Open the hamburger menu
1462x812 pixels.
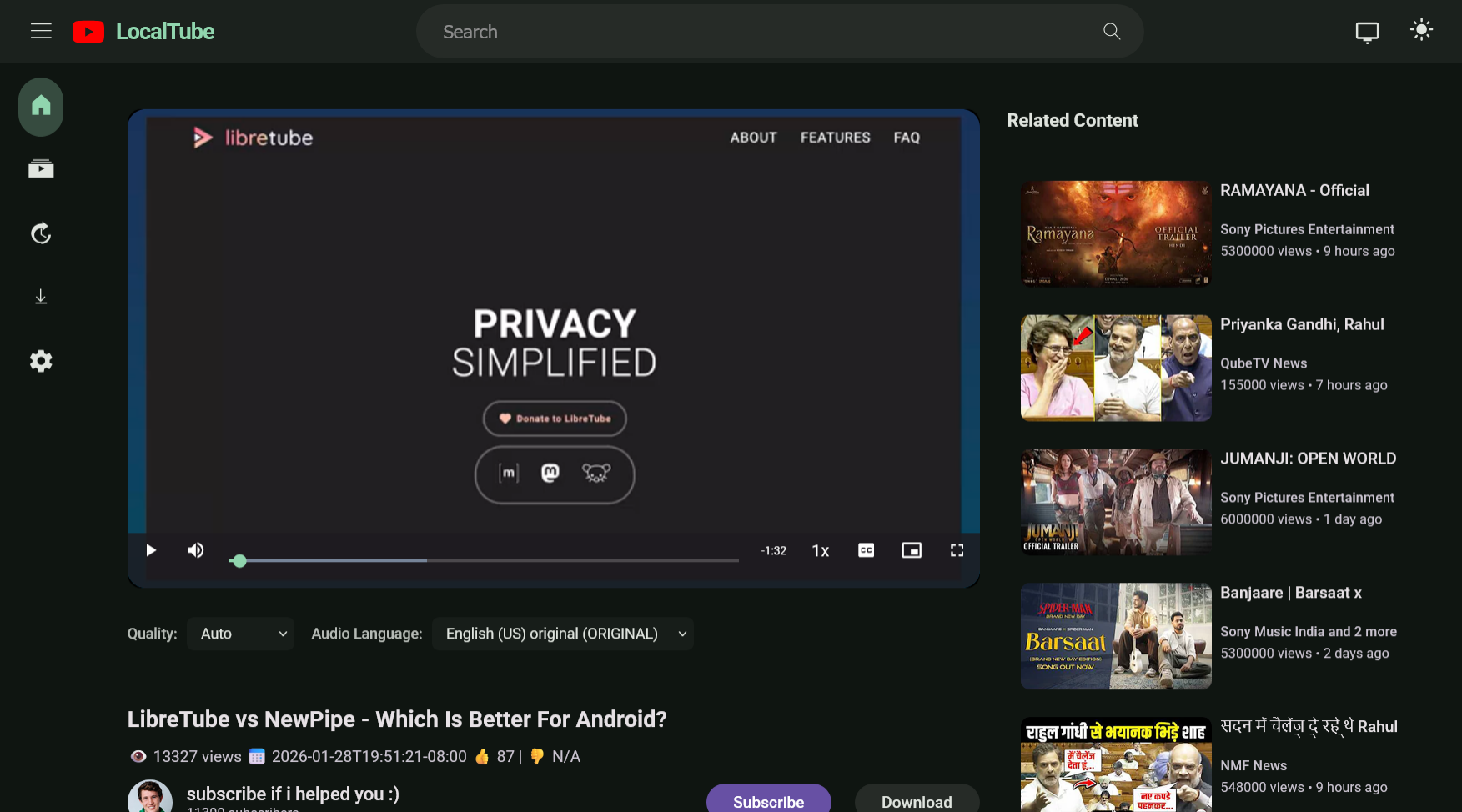click(x=41, y=31)
